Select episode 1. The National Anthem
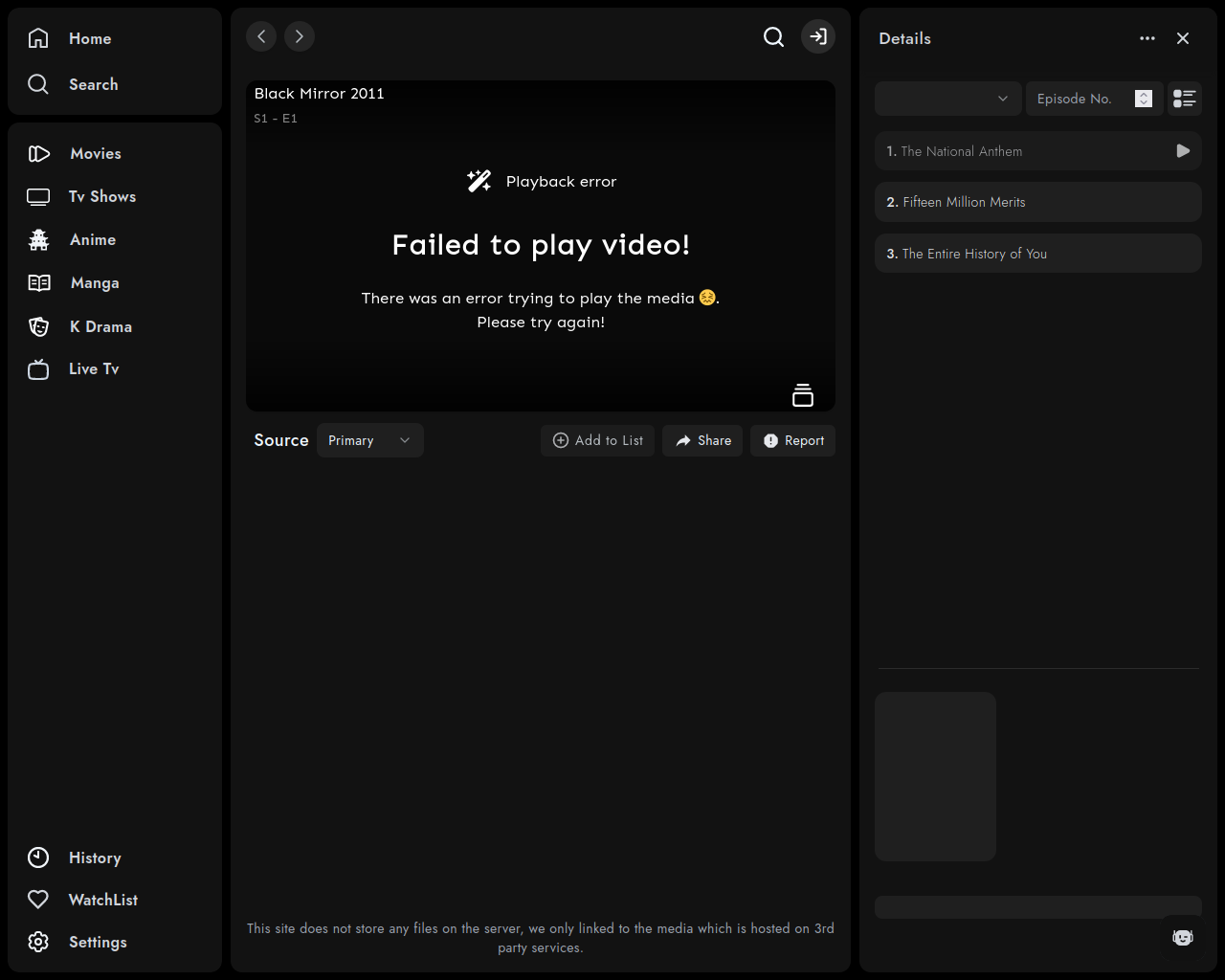Screen dimensions: 1225x980 [x=1038, y=151]
